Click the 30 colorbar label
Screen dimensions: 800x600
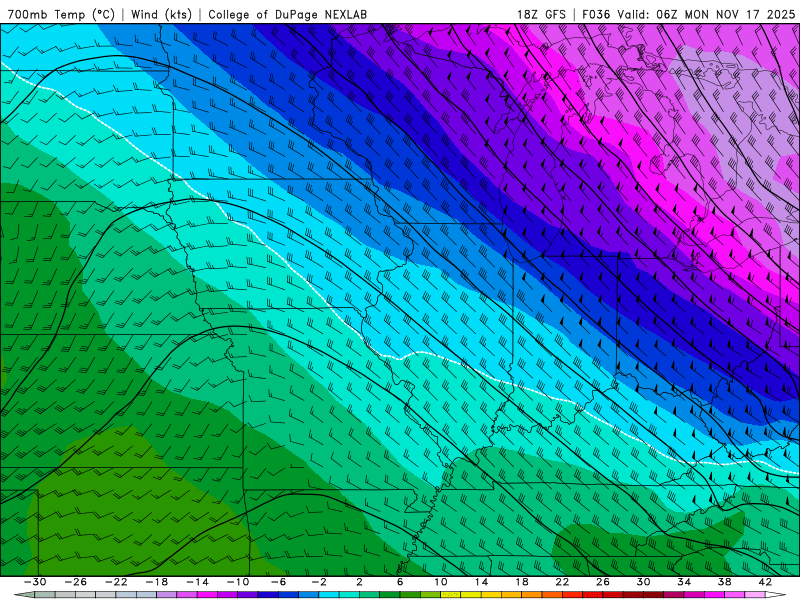[x=643, y=582]
